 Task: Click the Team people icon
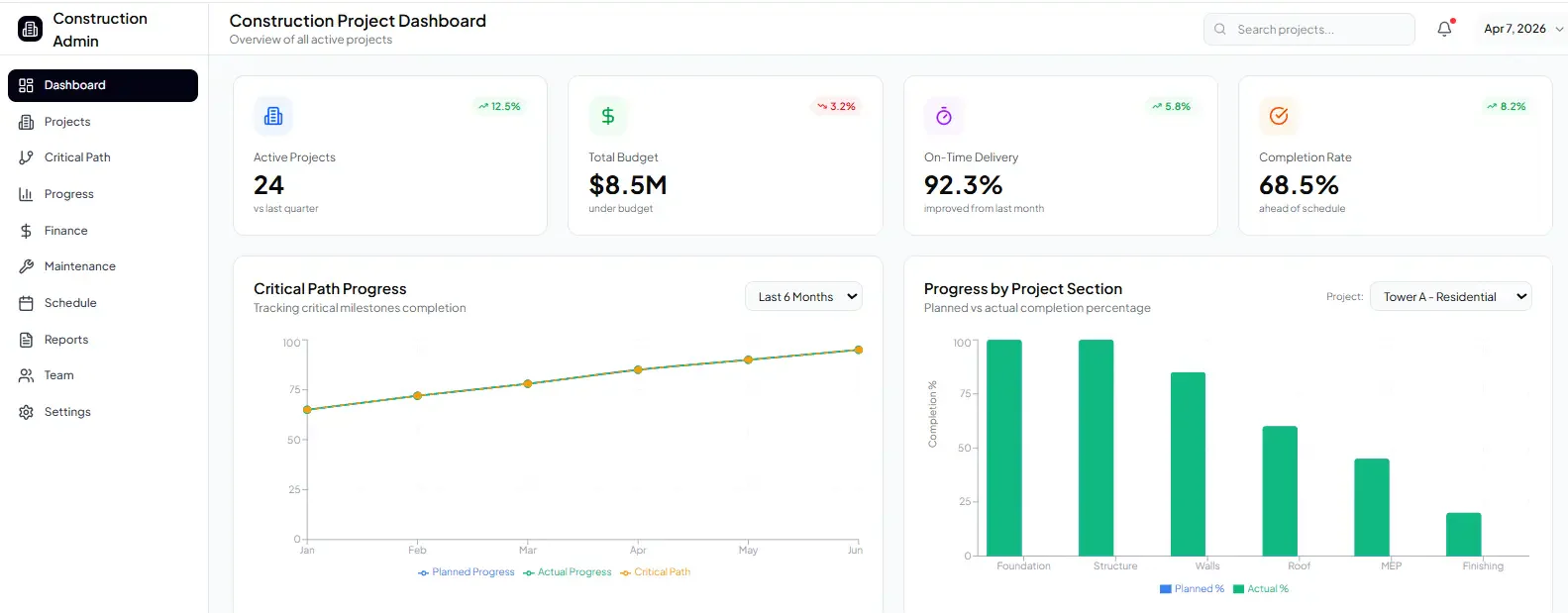(26, 375)
